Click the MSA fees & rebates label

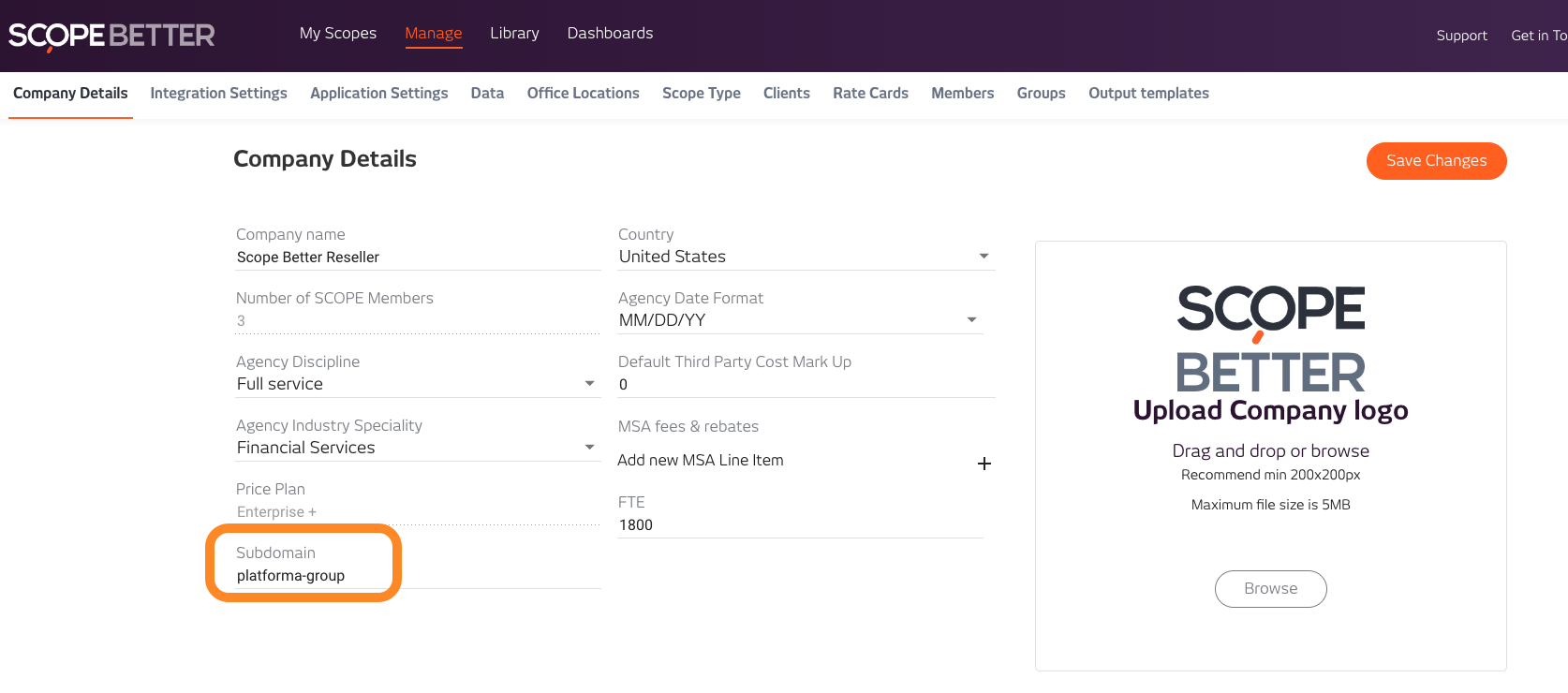point(688,426)
